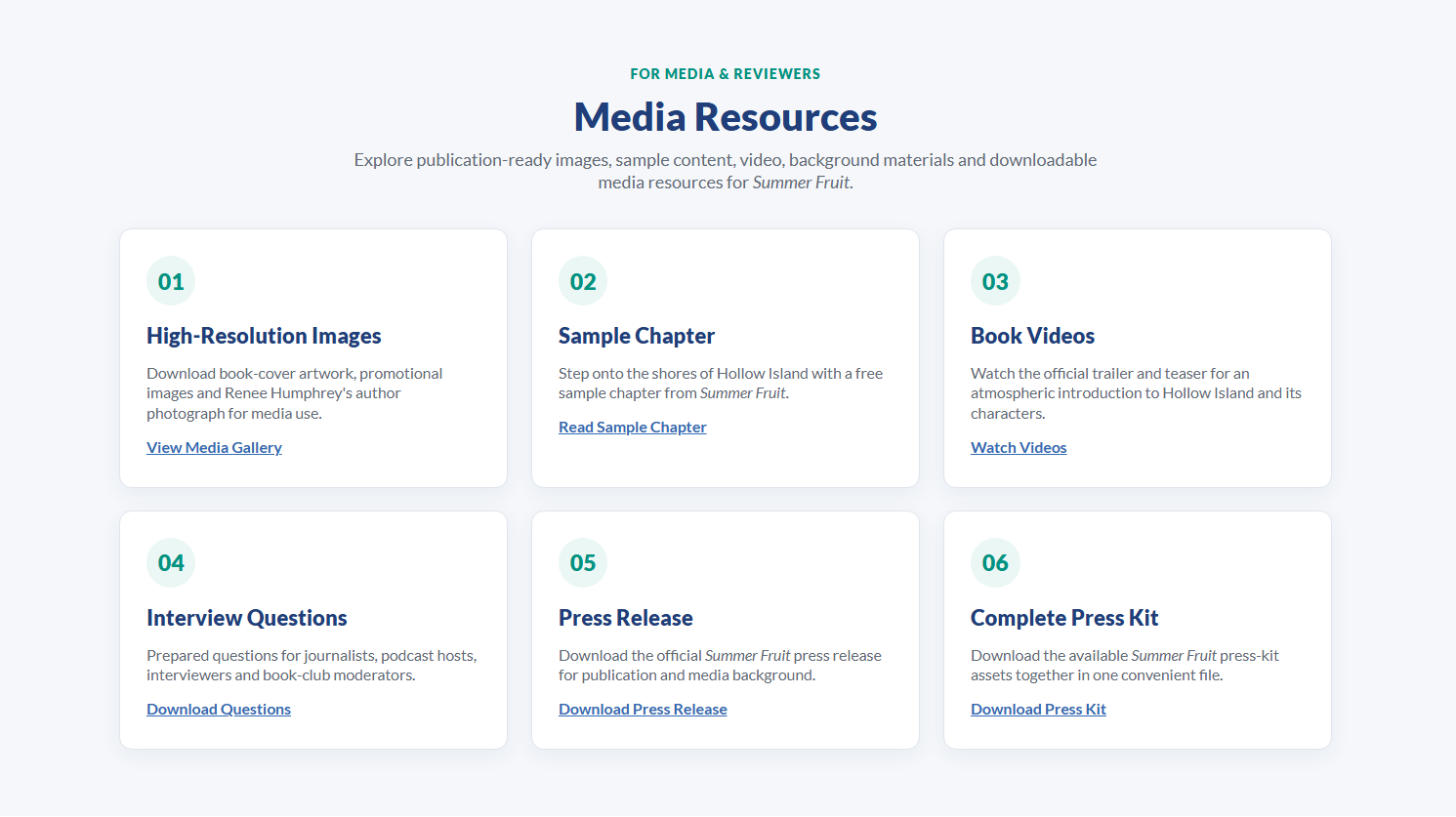Click the 'Prepared questions for journalists' description

tap(312, 665)
